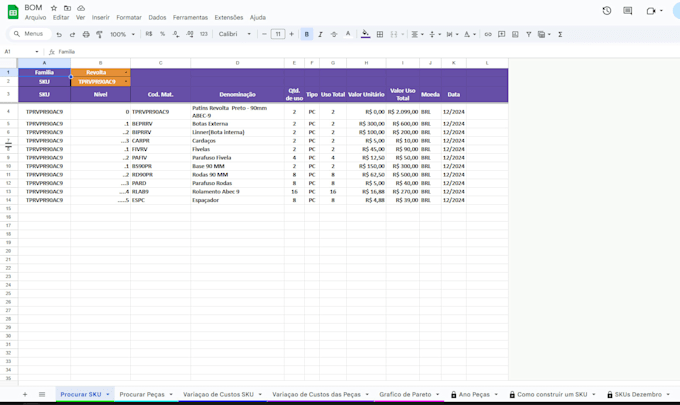Switch to the Grafico de Pareto tab
Viewport: 680px width, 405px height.
[409, 394]
